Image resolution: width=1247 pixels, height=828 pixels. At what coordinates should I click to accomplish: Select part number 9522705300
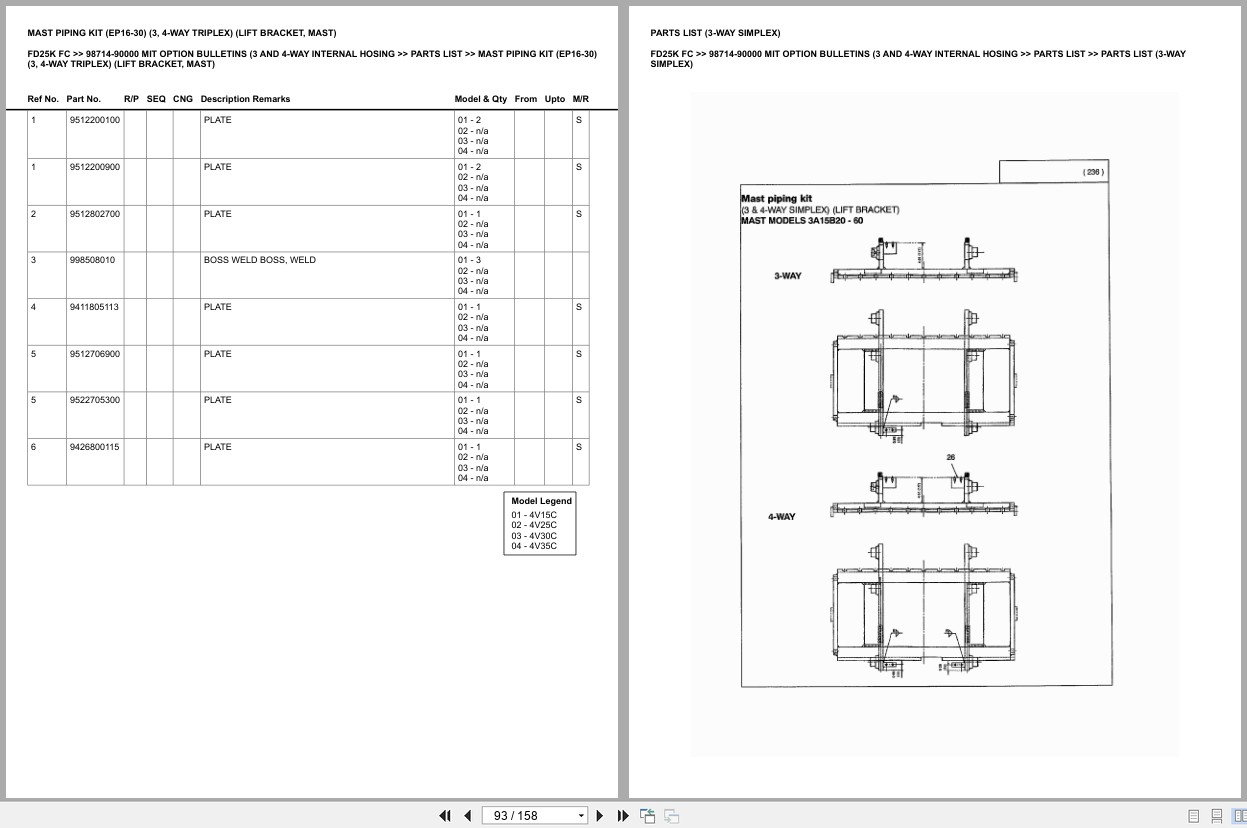coord(95,400)
